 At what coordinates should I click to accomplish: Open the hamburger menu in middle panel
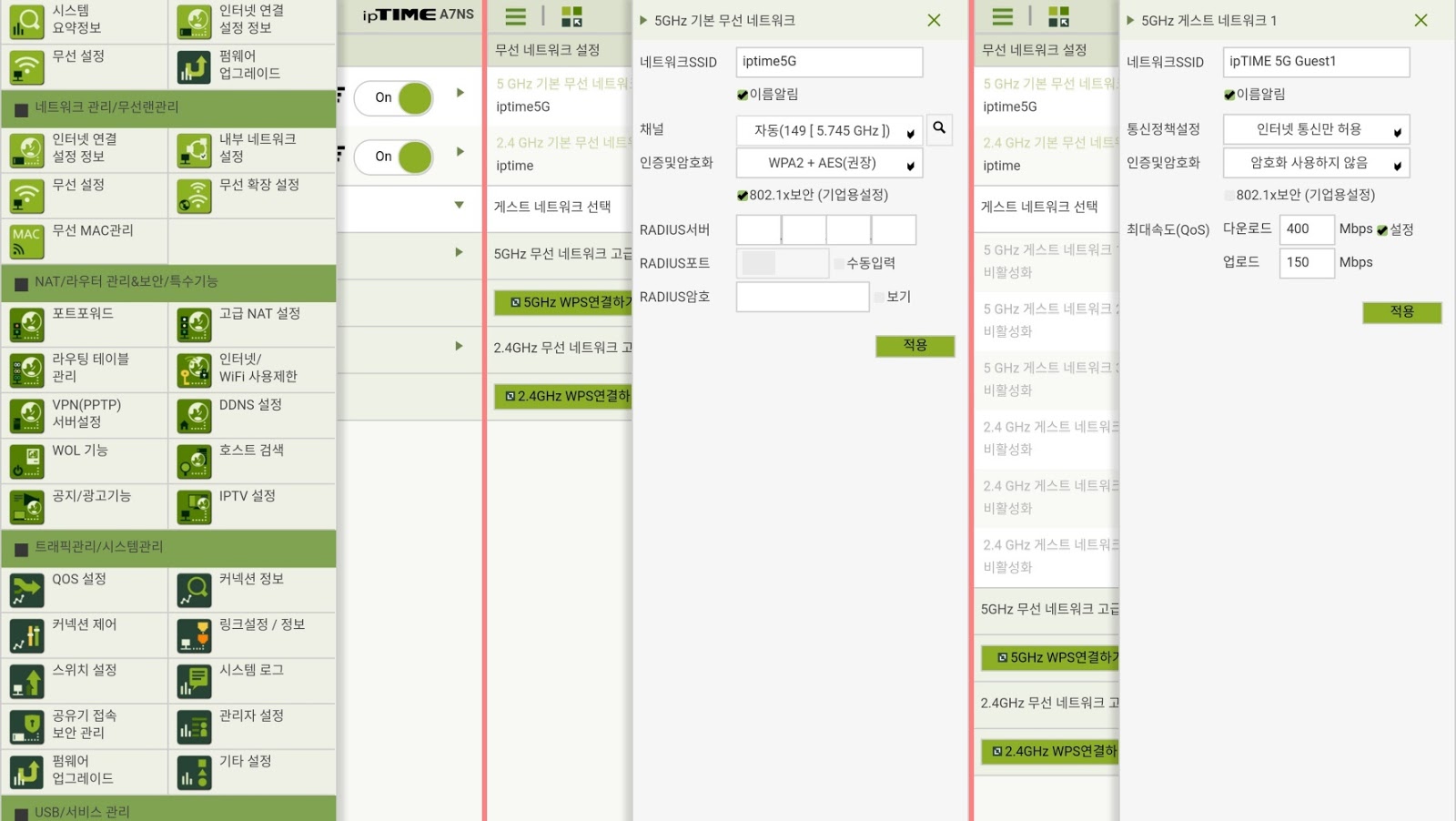point(516,16)
